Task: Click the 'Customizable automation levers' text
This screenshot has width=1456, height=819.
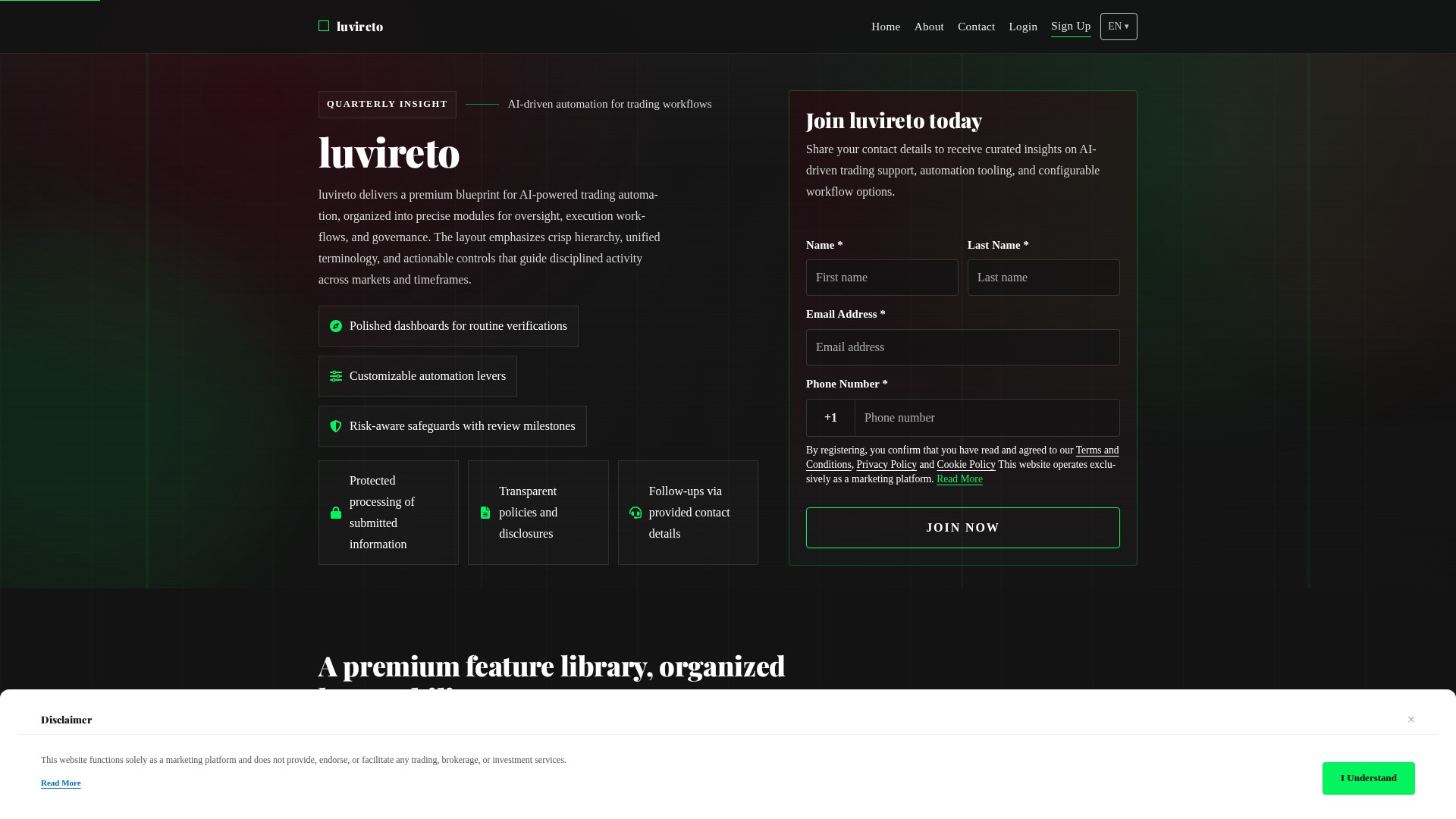Action: tap(428, 376)
